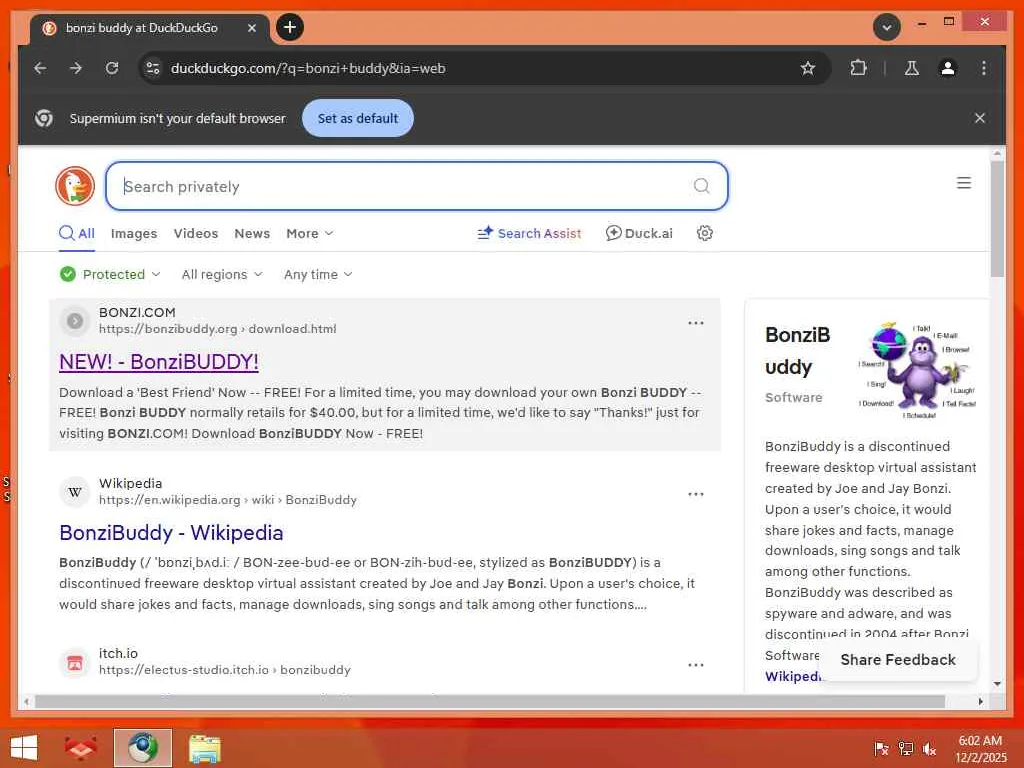The image size is (1024, 768).
Task: Open the BonziBuddy - Wikipedia result
Action: coord(171,533)
